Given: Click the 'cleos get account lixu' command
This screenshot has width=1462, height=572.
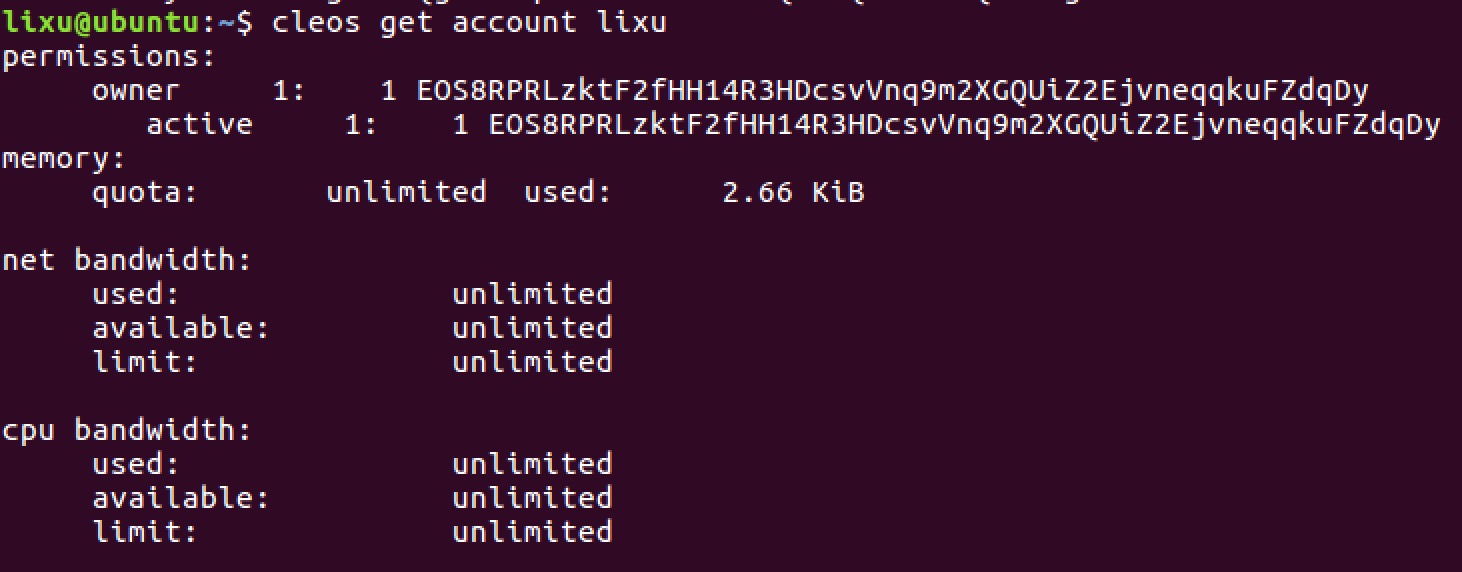Looking at the screenshot, I should tap(469, 24).
